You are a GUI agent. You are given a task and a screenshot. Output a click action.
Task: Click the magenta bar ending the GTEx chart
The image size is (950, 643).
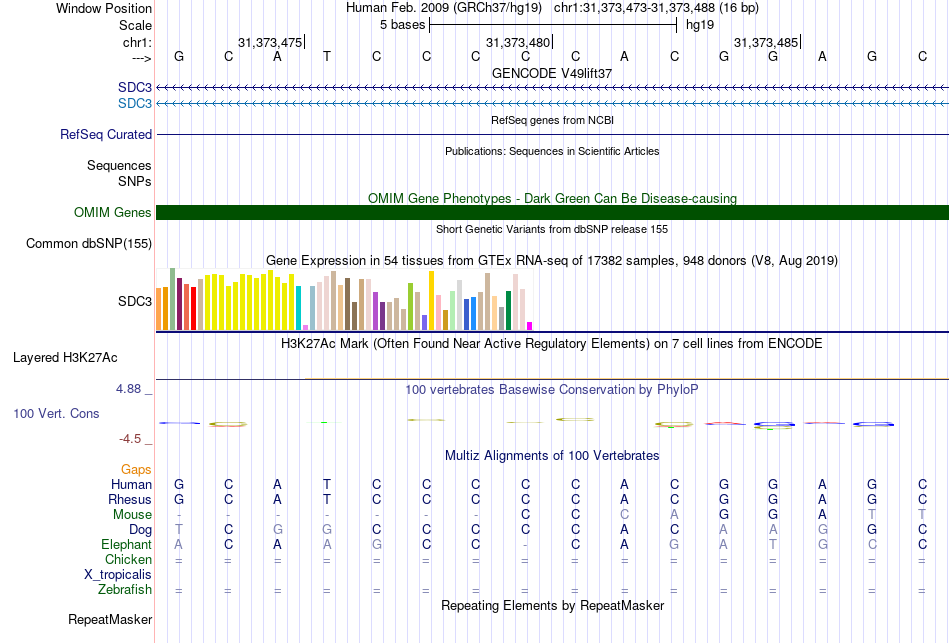click(x=530, y=326)
